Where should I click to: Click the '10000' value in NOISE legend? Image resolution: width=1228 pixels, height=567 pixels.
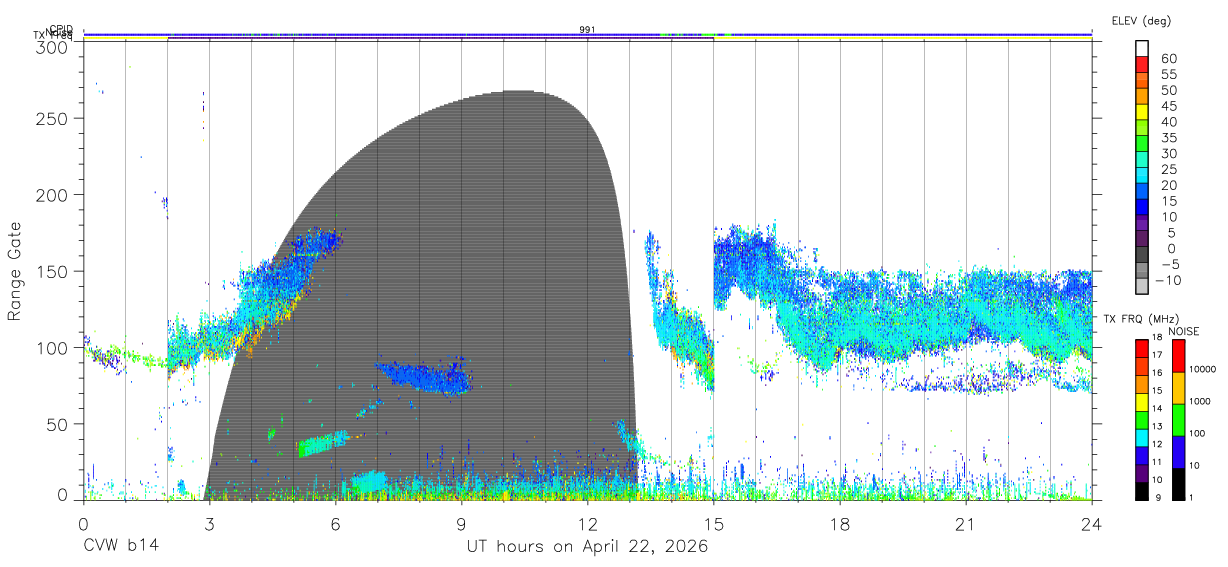click(1203, 369)
